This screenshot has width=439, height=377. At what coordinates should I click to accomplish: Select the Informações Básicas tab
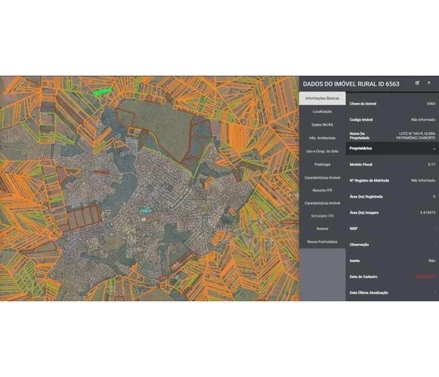click(322, 98)
